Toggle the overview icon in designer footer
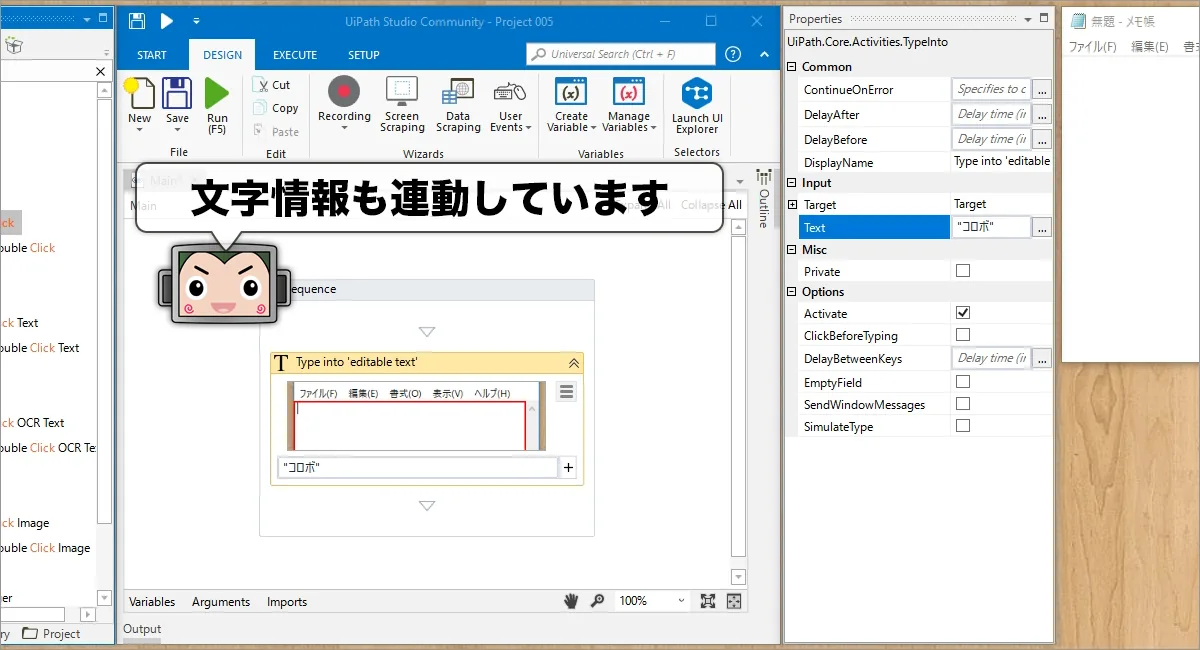1200x650 pixels. click(734, 601)
